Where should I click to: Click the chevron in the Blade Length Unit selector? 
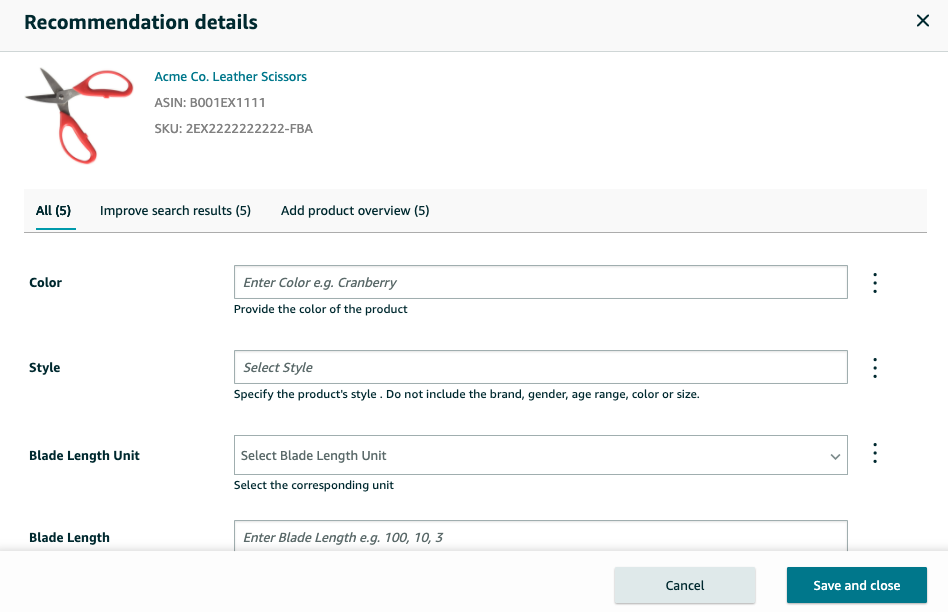pos(835,455)
